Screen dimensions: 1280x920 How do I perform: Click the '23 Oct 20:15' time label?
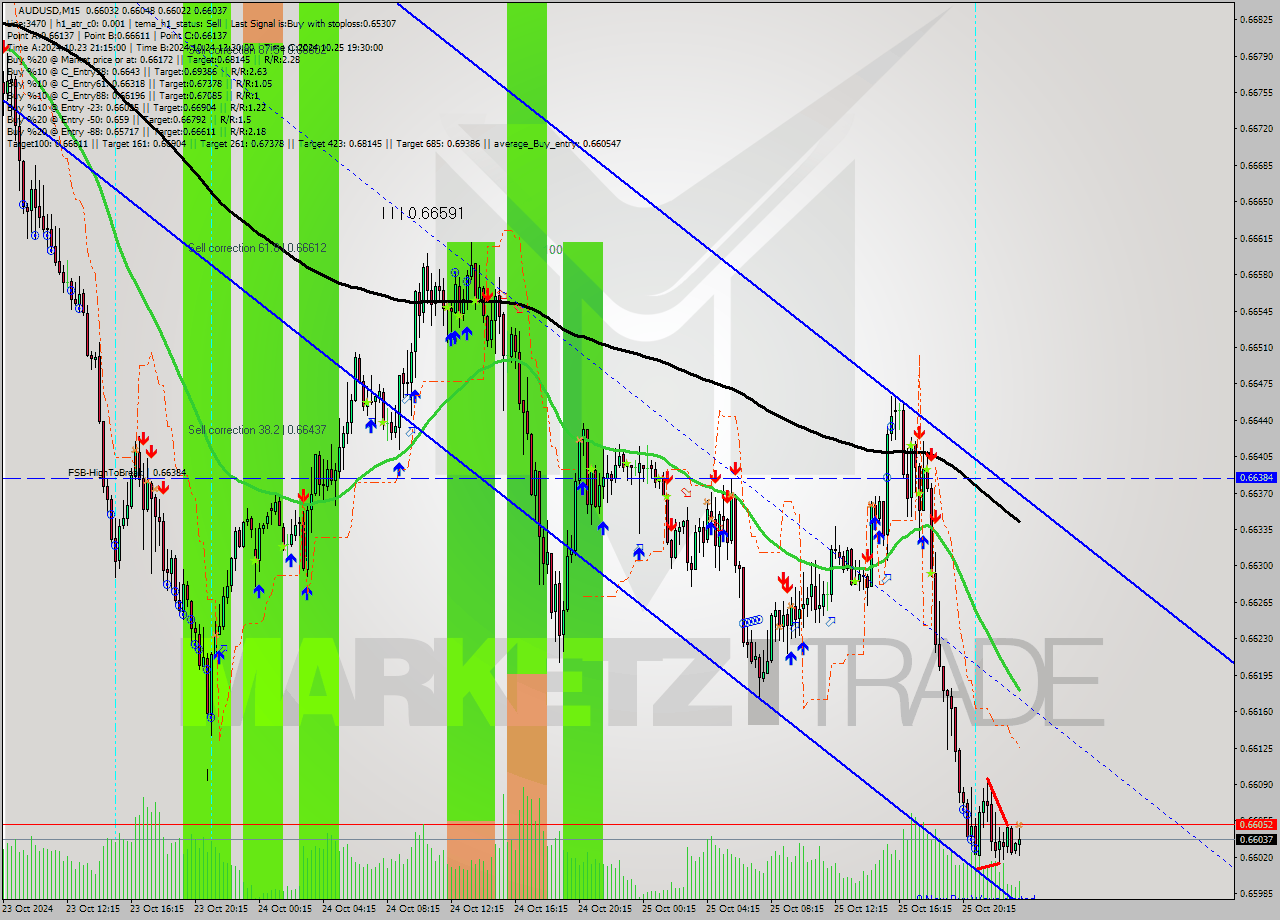(x=221, y=909)
